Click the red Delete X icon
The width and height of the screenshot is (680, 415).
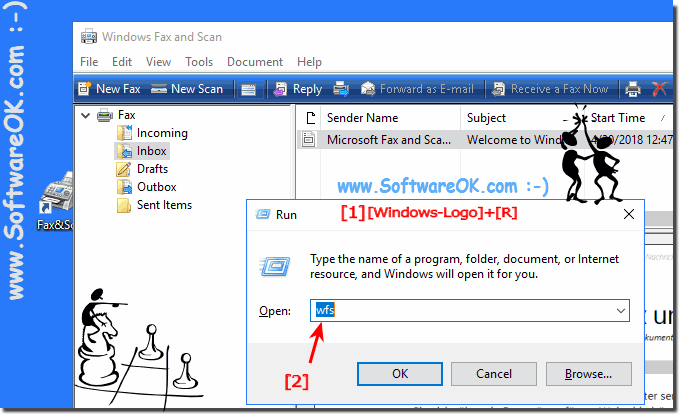(x=660, y=89)
